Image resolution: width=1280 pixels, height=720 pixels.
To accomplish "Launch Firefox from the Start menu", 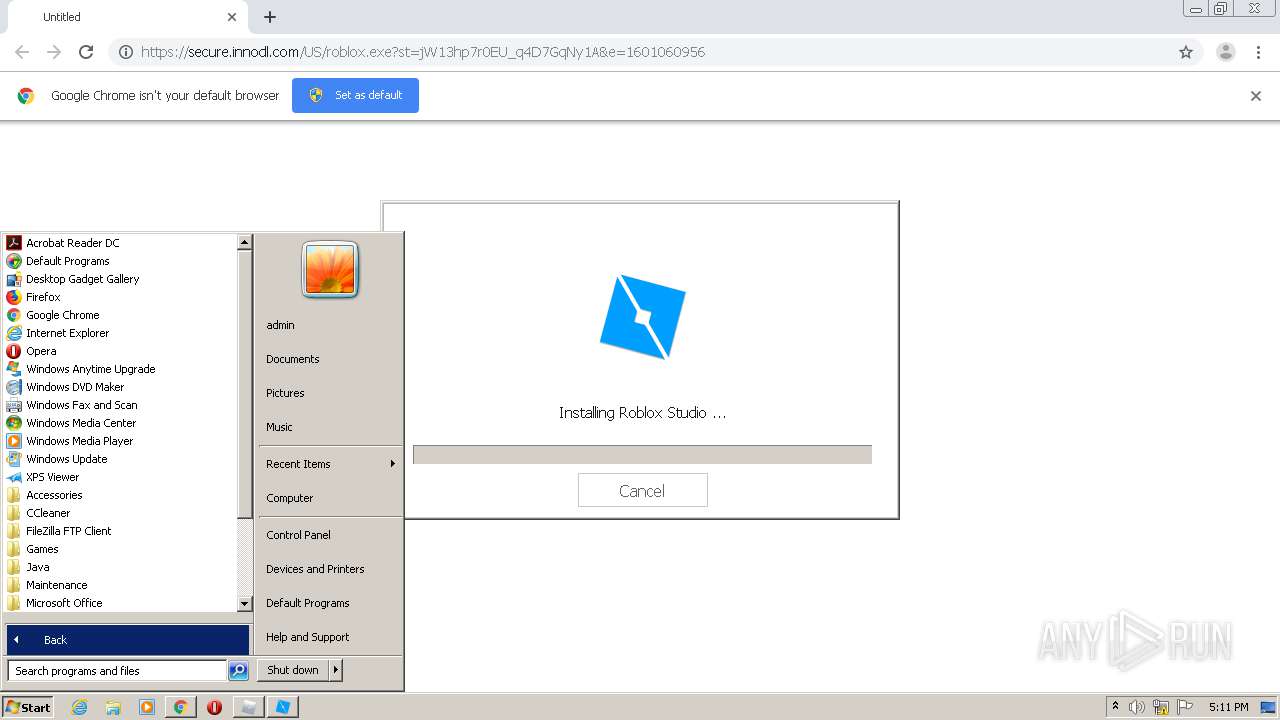I will [x=34, y=297].
